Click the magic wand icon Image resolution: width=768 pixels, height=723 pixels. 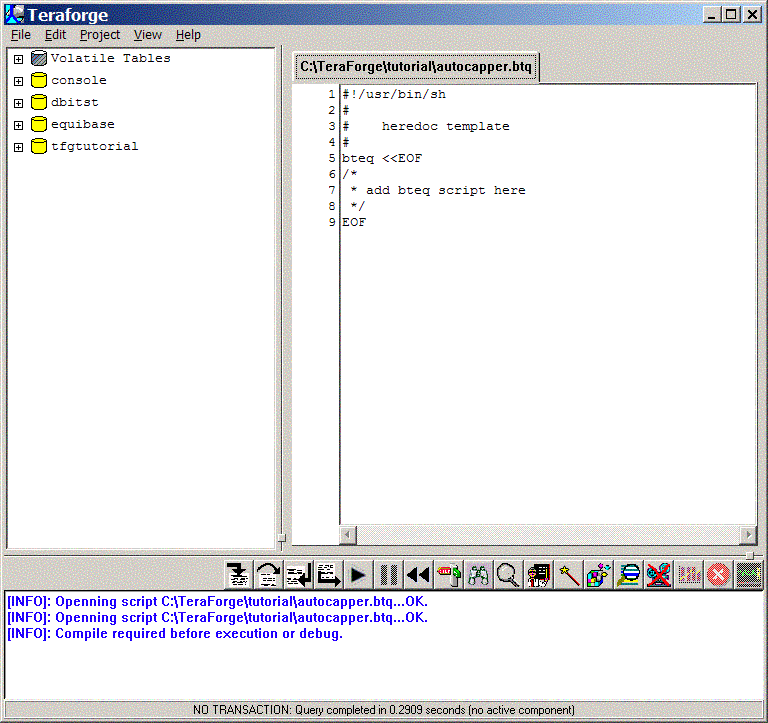point(569,575)
